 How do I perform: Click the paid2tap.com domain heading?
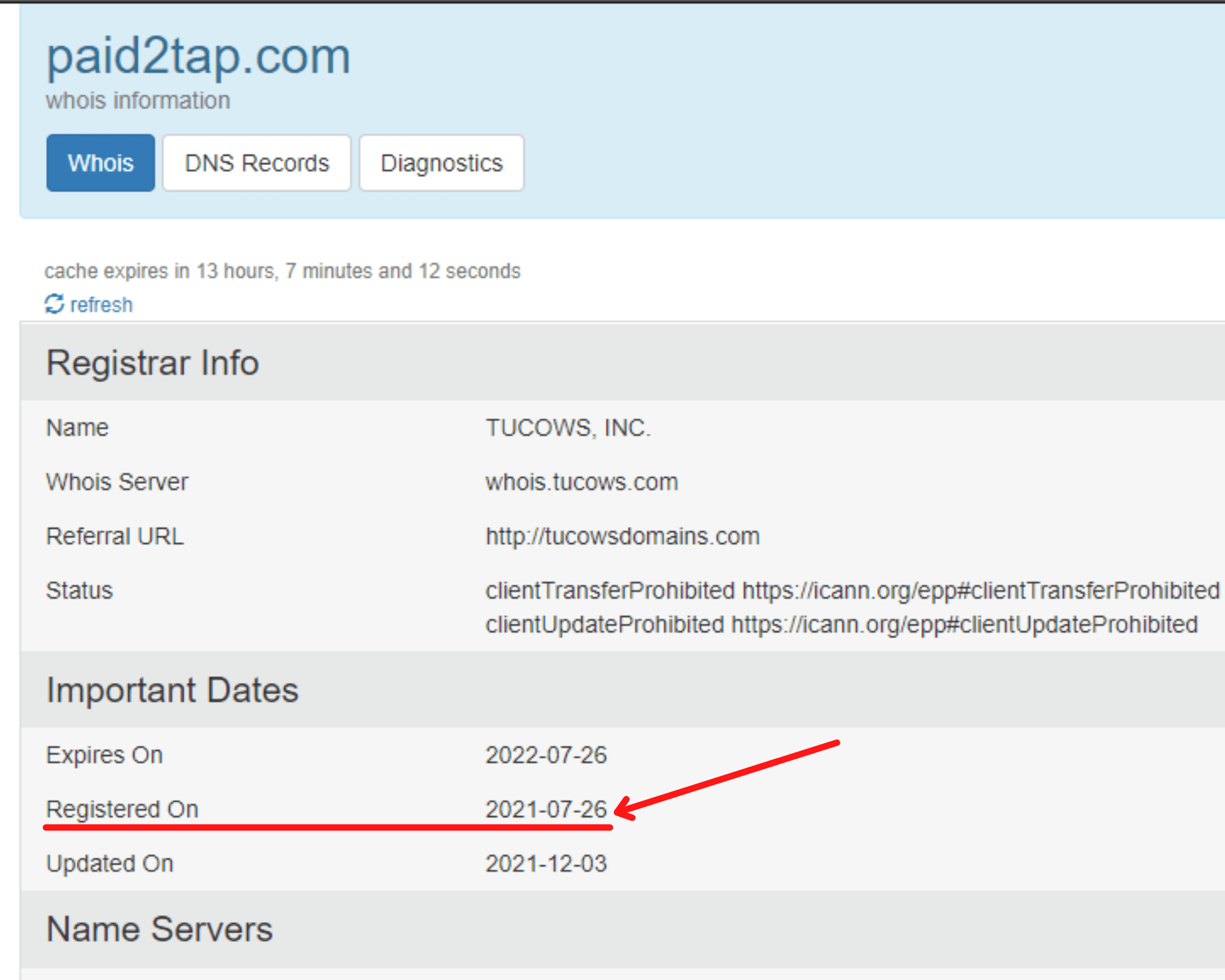[198, 56]
